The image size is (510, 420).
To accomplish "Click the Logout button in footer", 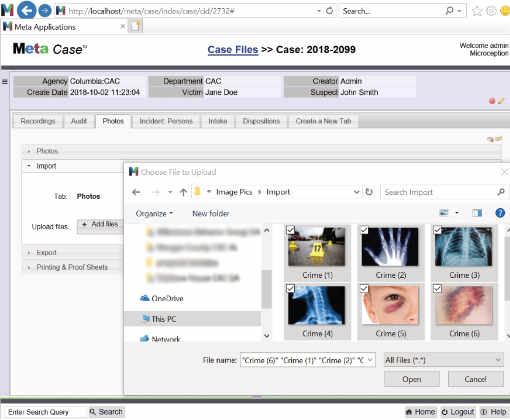I will 458,412.
